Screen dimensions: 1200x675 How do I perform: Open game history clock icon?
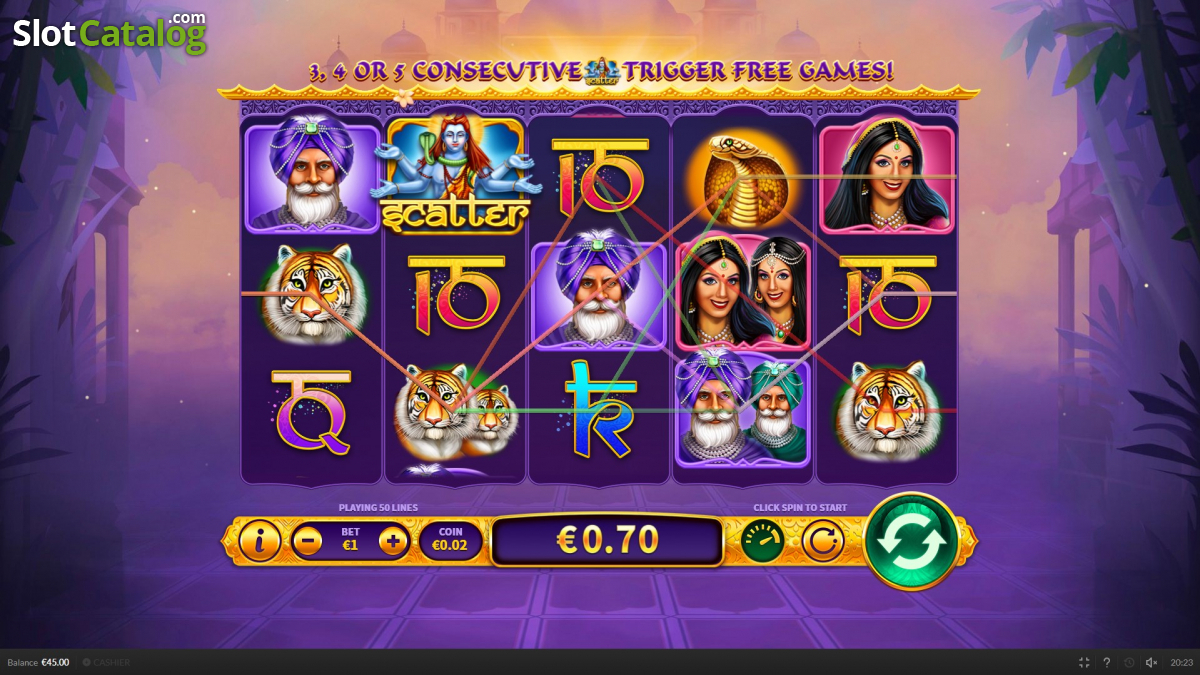click(x=1129, y=662)
